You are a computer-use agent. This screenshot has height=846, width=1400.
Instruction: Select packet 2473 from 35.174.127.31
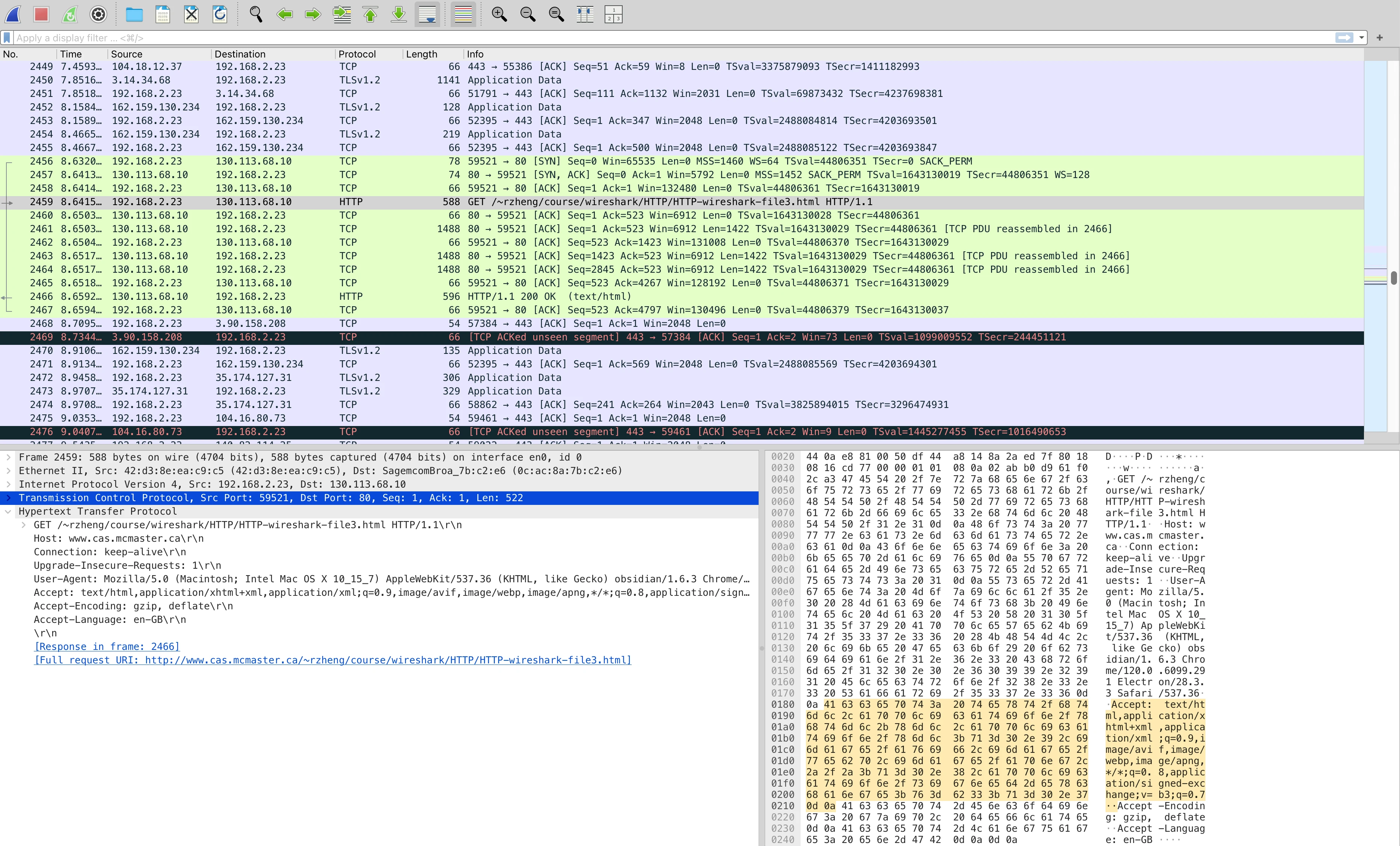click(x=682, y=391)
